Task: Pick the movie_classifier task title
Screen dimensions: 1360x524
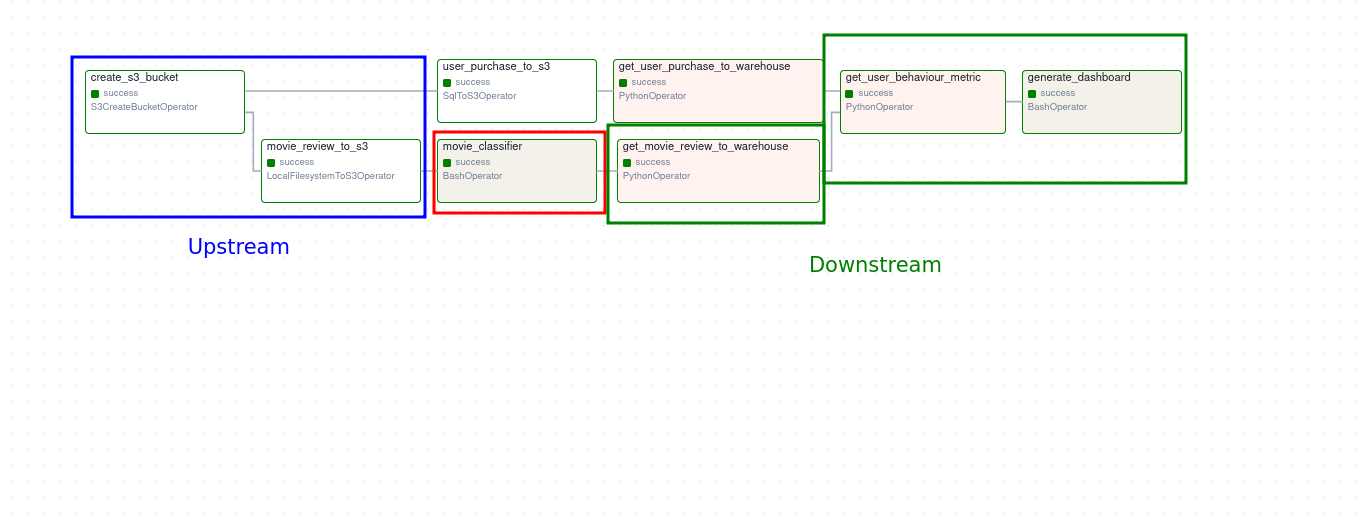Action: pyautogui.click(x=482, y=146)
